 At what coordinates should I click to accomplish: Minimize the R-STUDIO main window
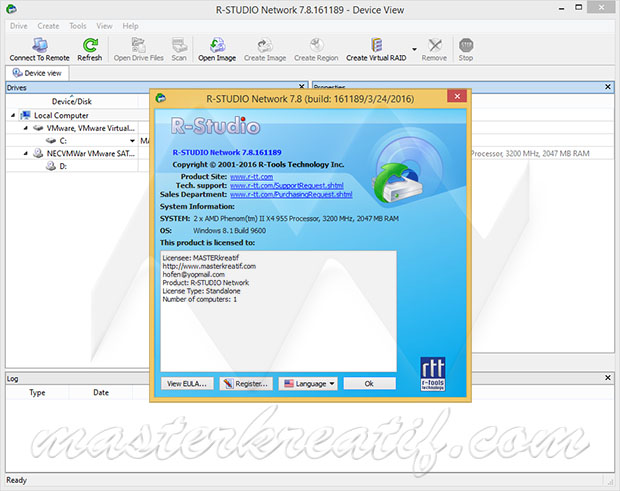[561, 8]
